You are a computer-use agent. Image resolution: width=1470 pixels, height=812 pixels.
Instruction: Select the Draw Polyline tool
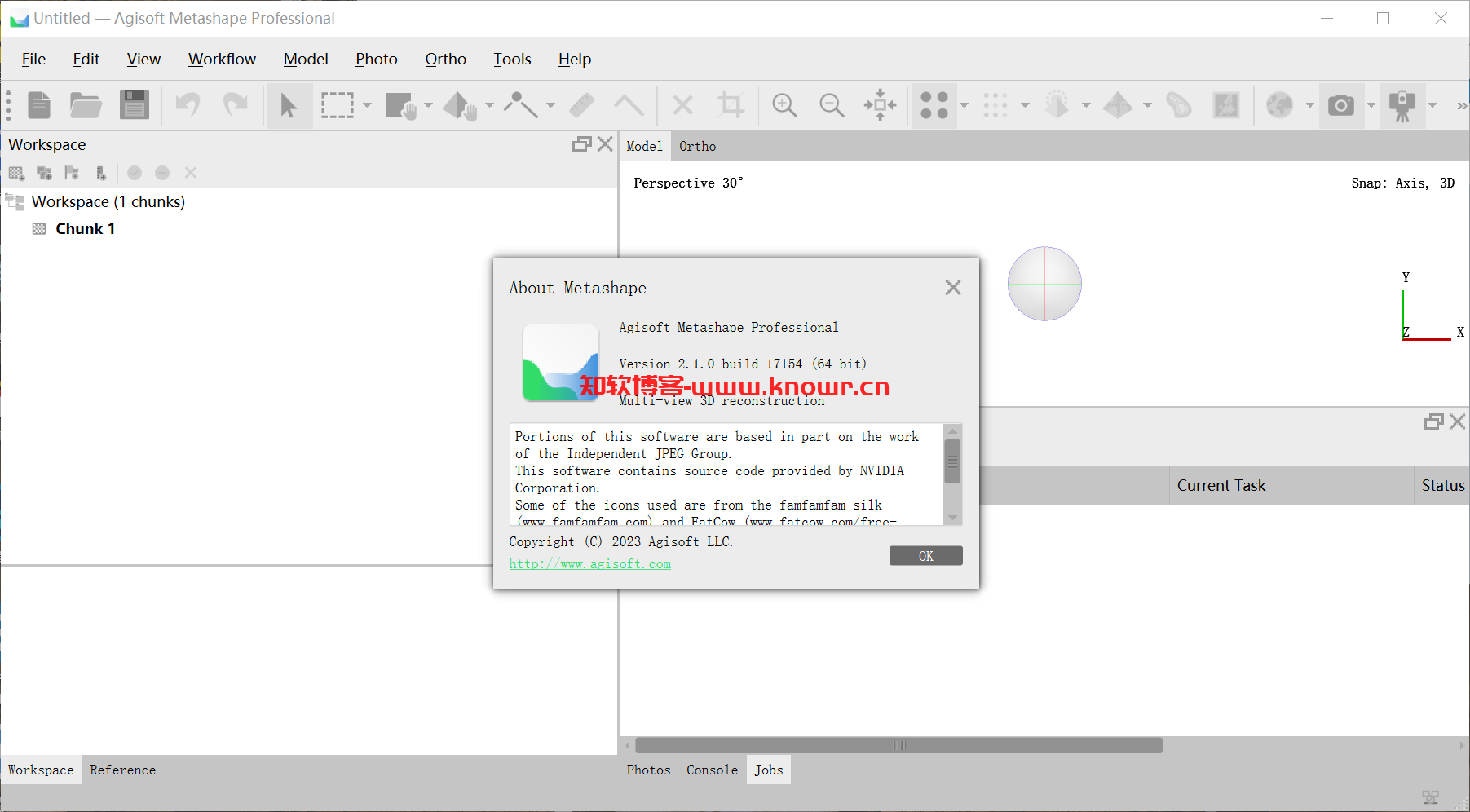pos(520,105)
